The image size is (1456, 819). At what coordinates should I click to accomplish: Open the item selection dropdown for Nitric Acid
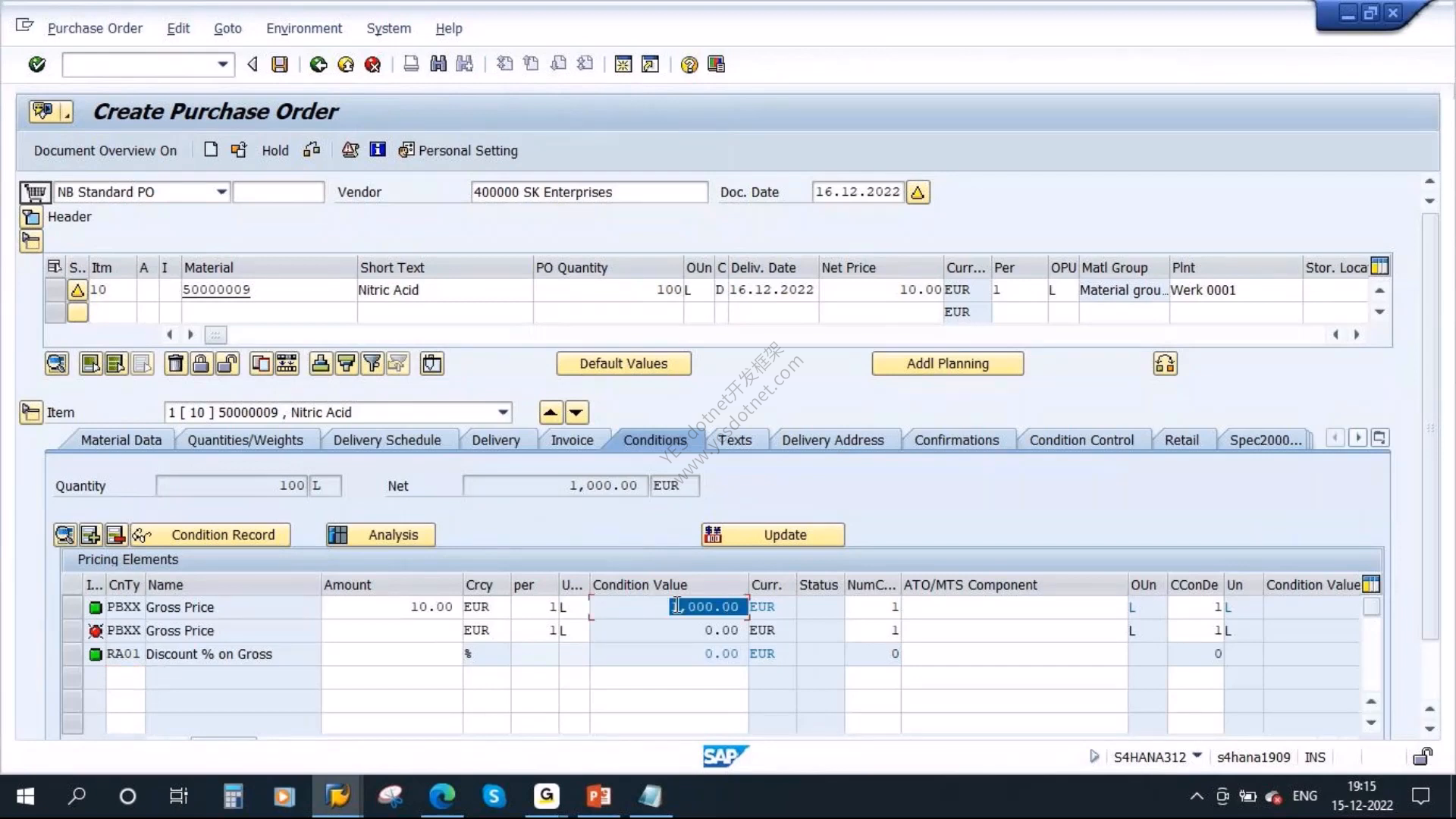tap(503, 413)
